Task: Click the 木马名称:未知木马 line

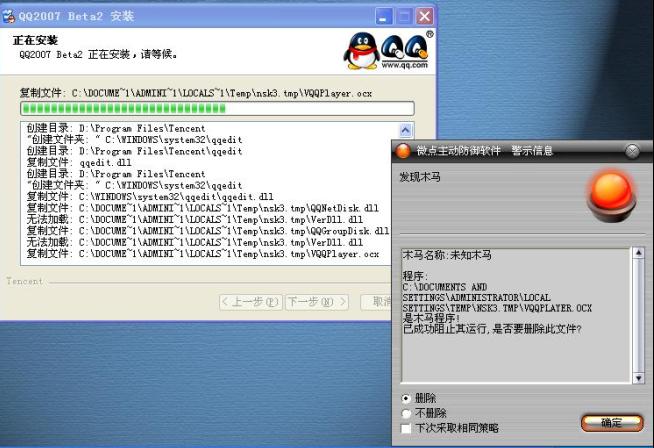Action: [447, 255]
